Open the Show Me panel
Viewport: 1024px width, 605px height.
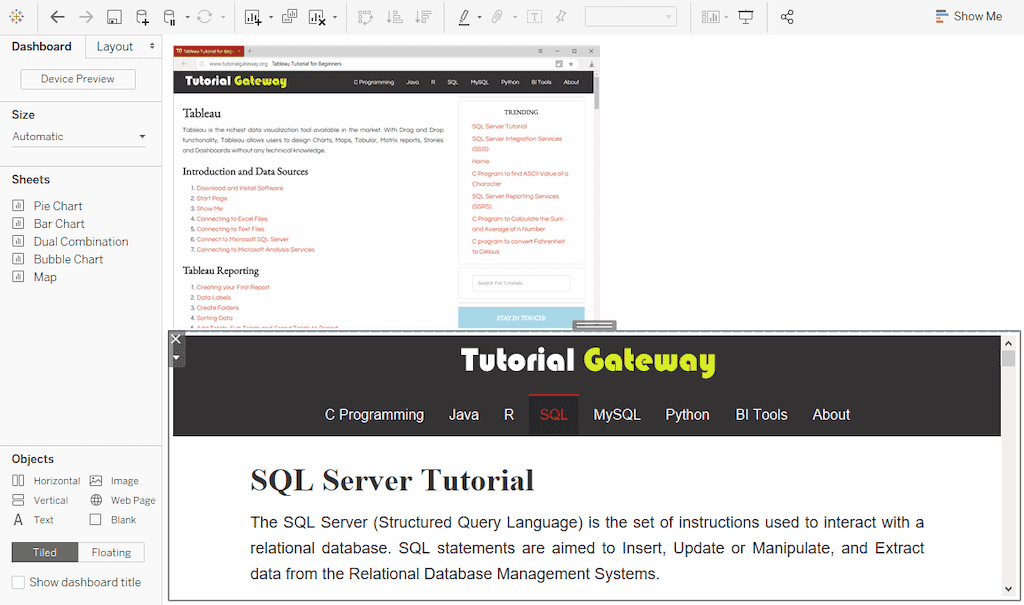point(968,16)
